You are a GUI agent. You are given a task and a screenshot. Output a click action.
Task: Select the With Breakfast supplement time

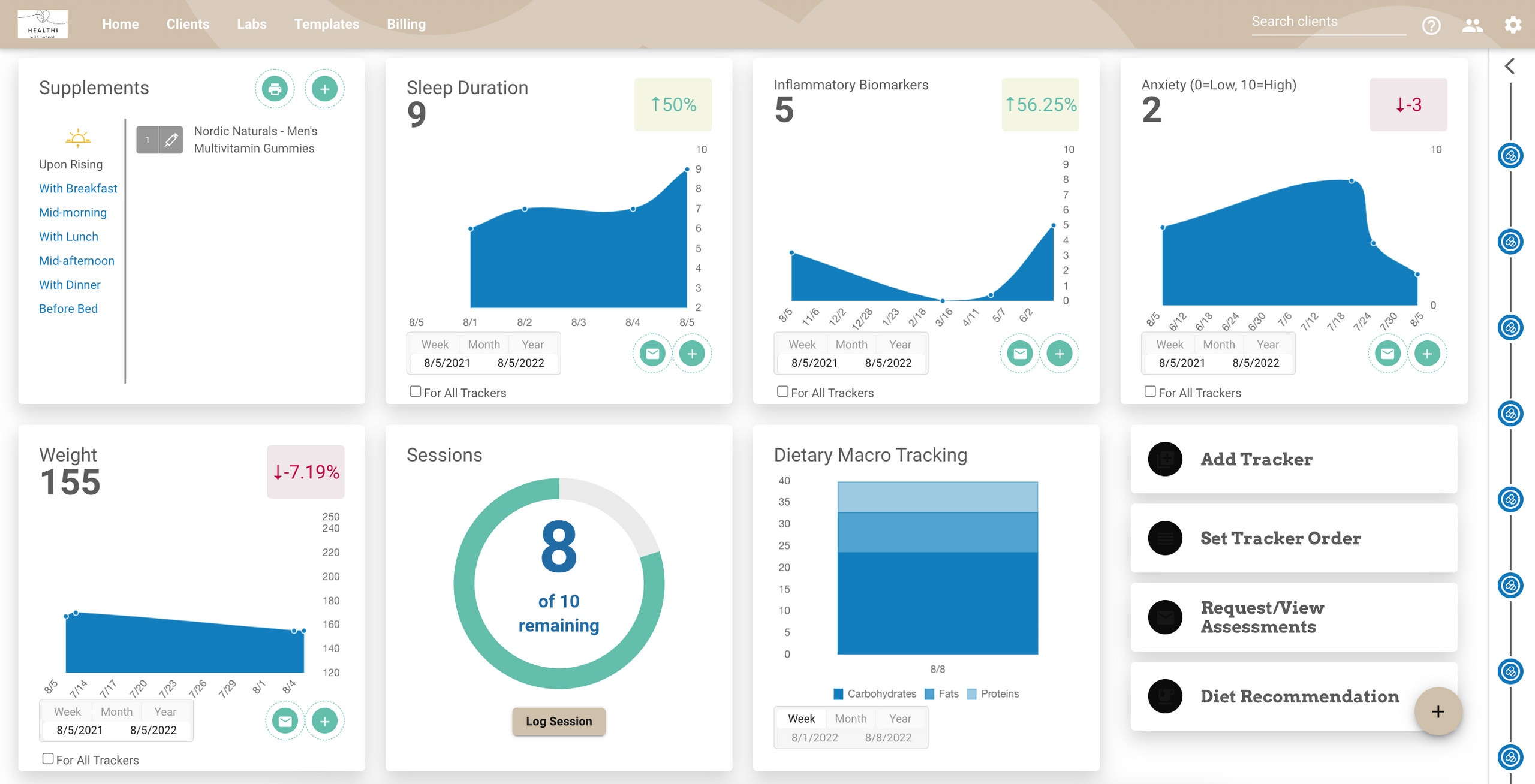(x=78, y=188)
